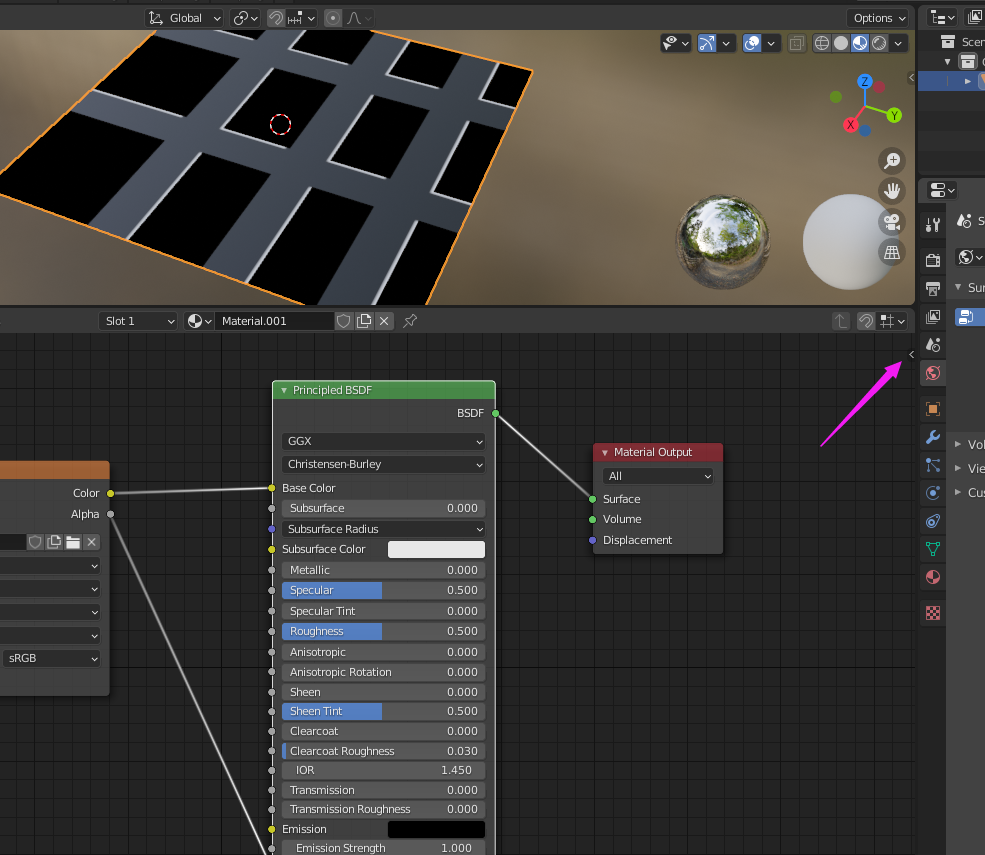Open the Object Constraints tab
This screenshot has width=985, height=855.
click(933, 521)
